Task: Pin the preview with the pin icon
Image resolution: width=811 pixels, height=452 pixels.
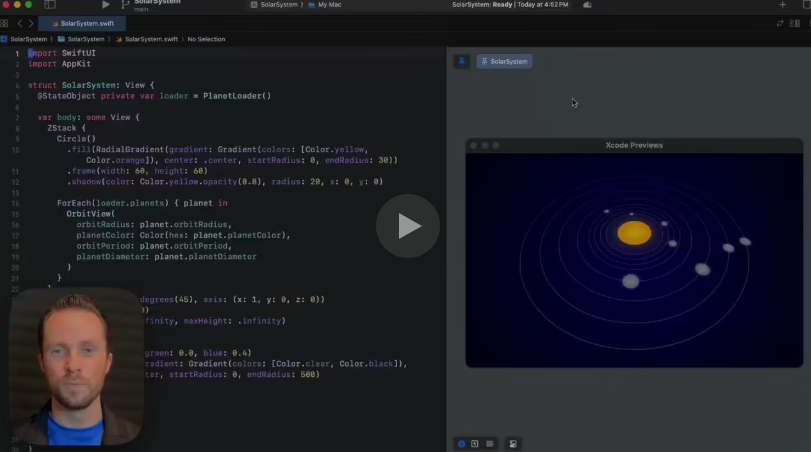Action: 462,61
